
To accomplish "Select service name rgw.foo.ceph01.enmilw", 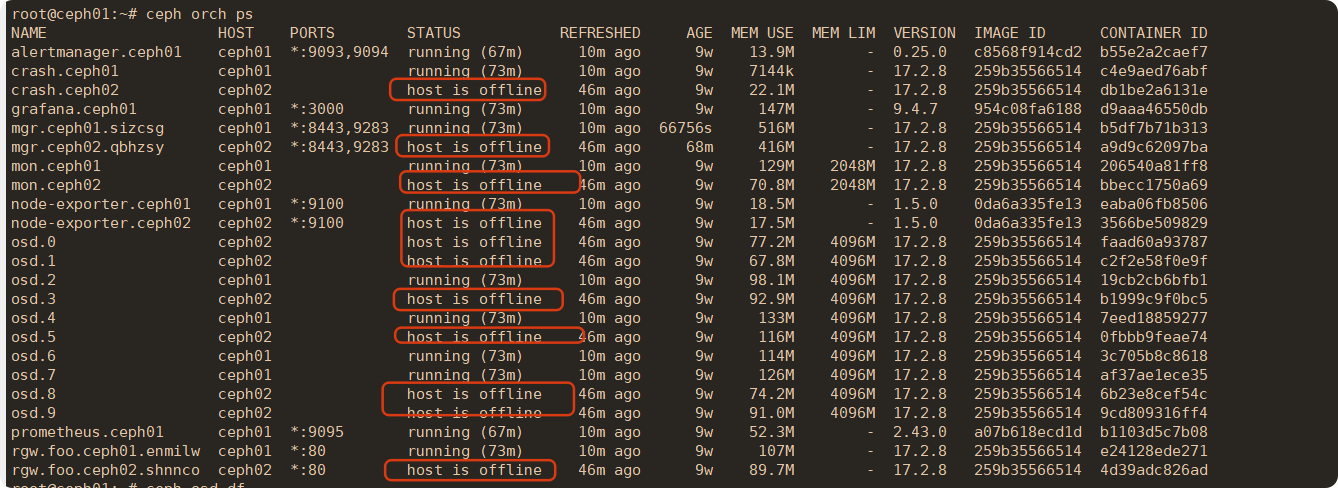I will (x=105, y=451).
